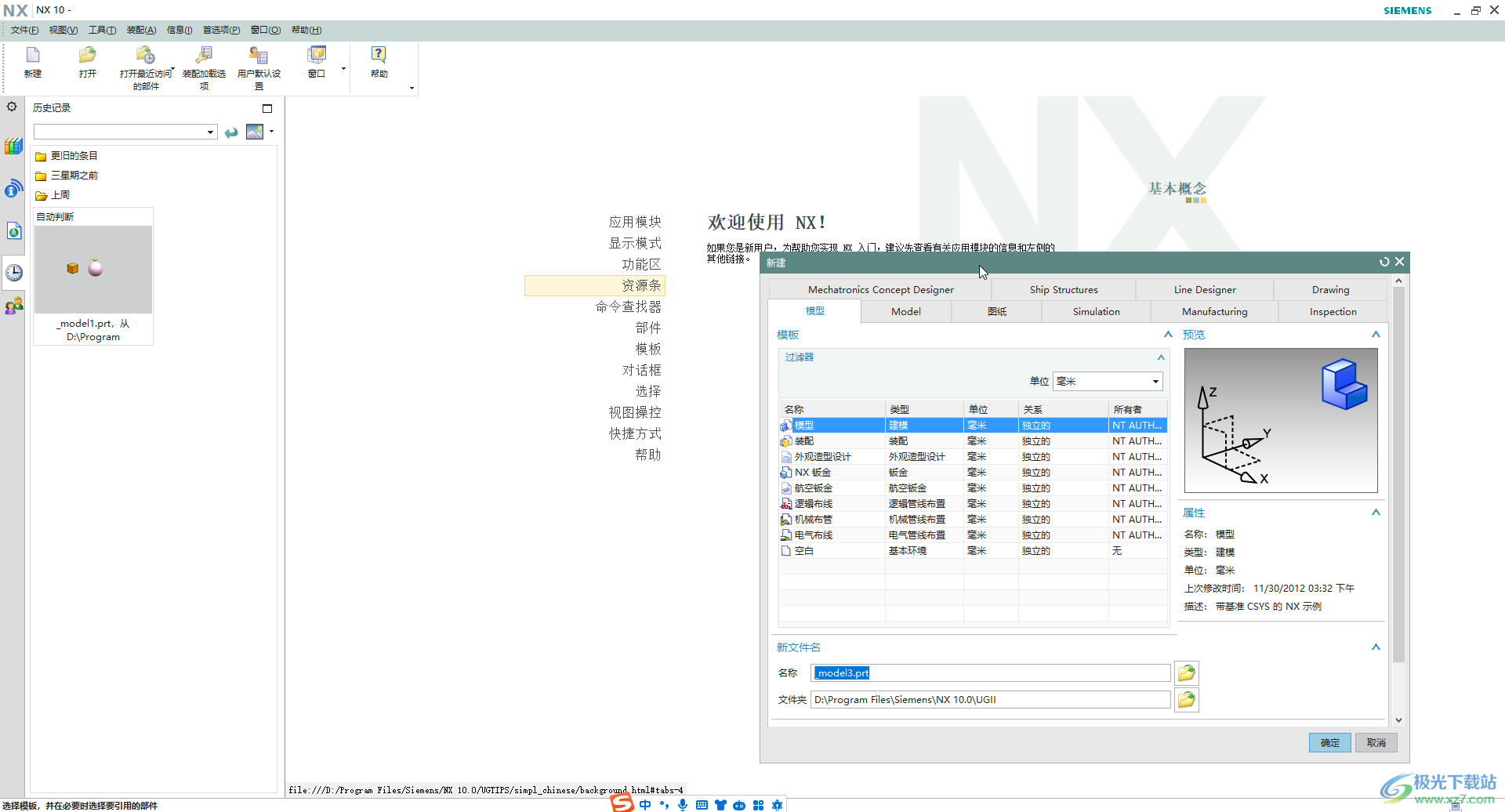Click the Open file toolbar icon
1505x812 pixels.
[87, 56]
